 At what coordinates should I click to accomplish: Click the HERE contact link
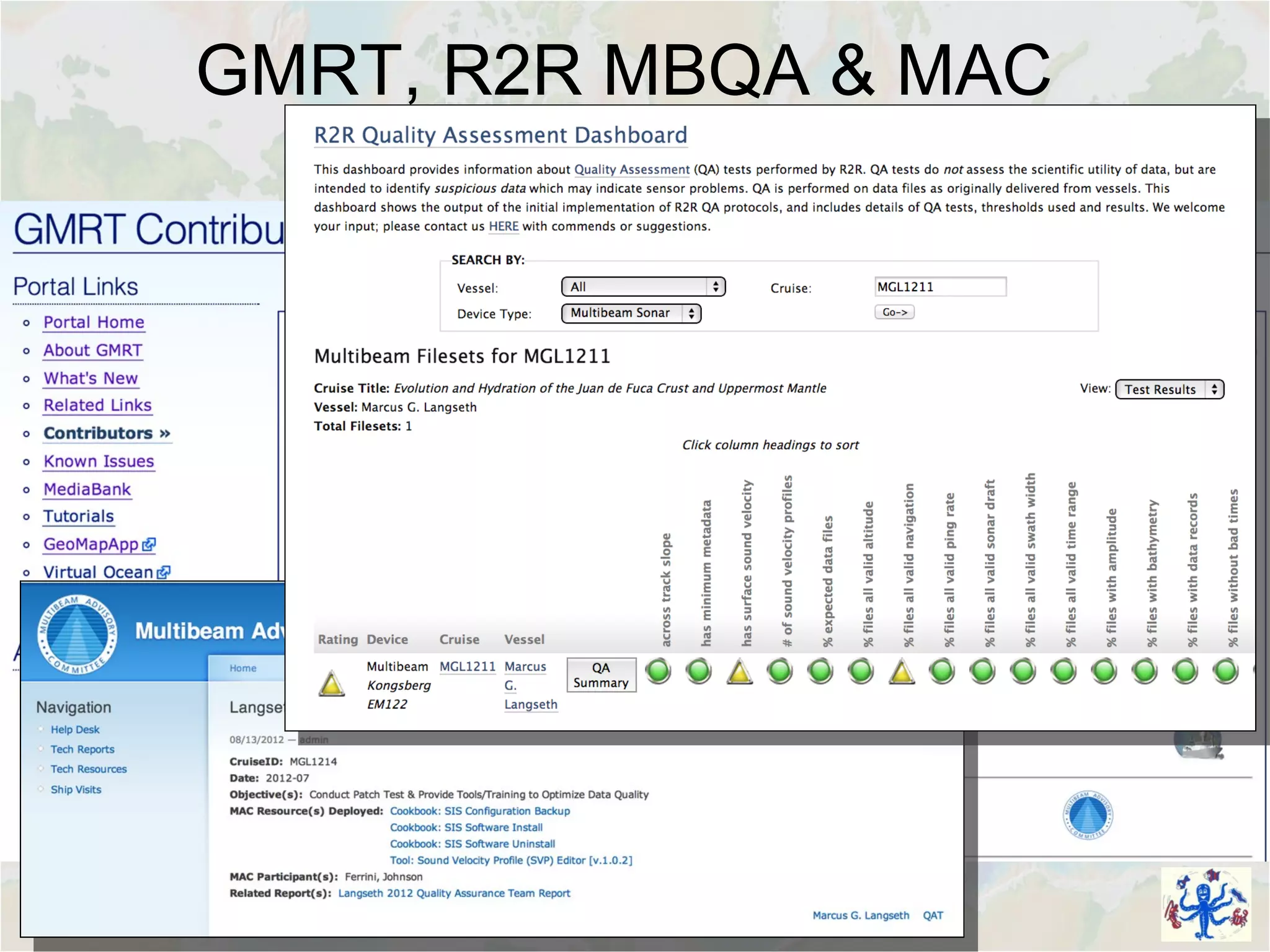click(504, 226)
